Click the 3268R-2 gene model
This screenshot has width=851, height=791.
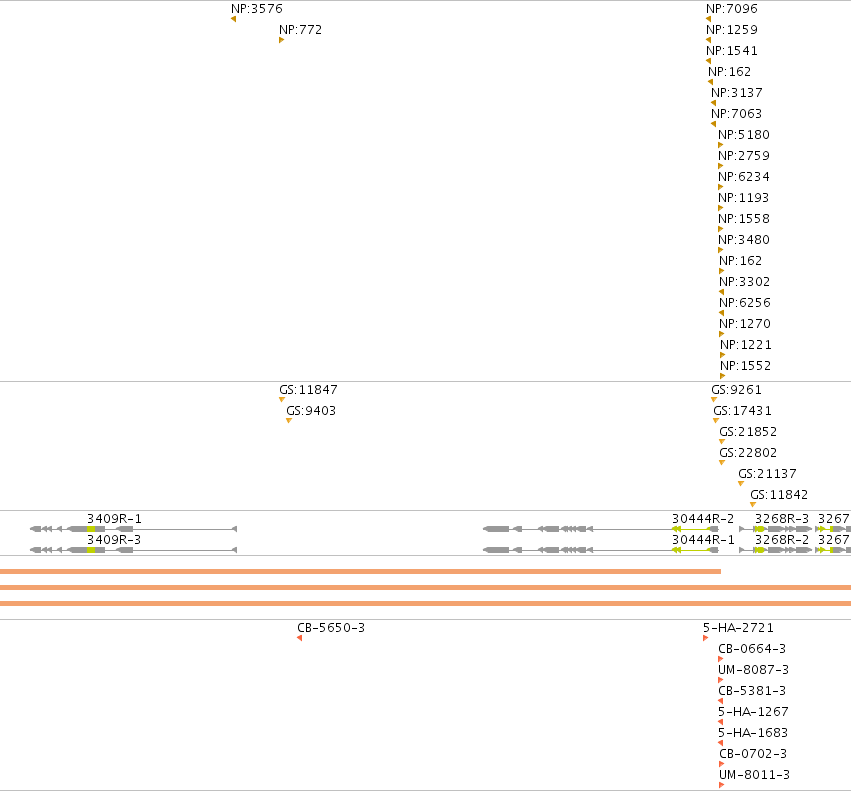[776, 550]
